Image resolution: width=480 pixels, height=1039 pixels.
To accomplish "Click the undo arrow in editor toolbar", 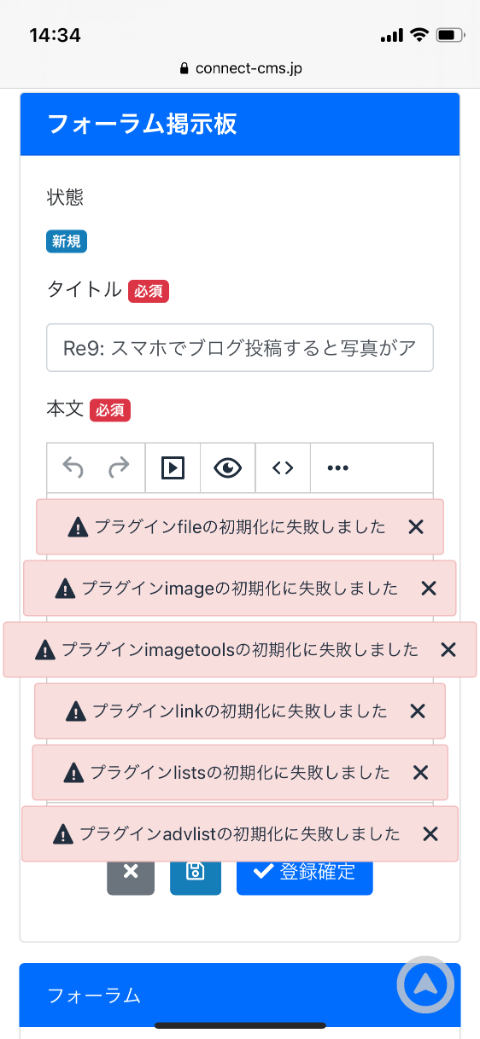I will pos(73,468).
